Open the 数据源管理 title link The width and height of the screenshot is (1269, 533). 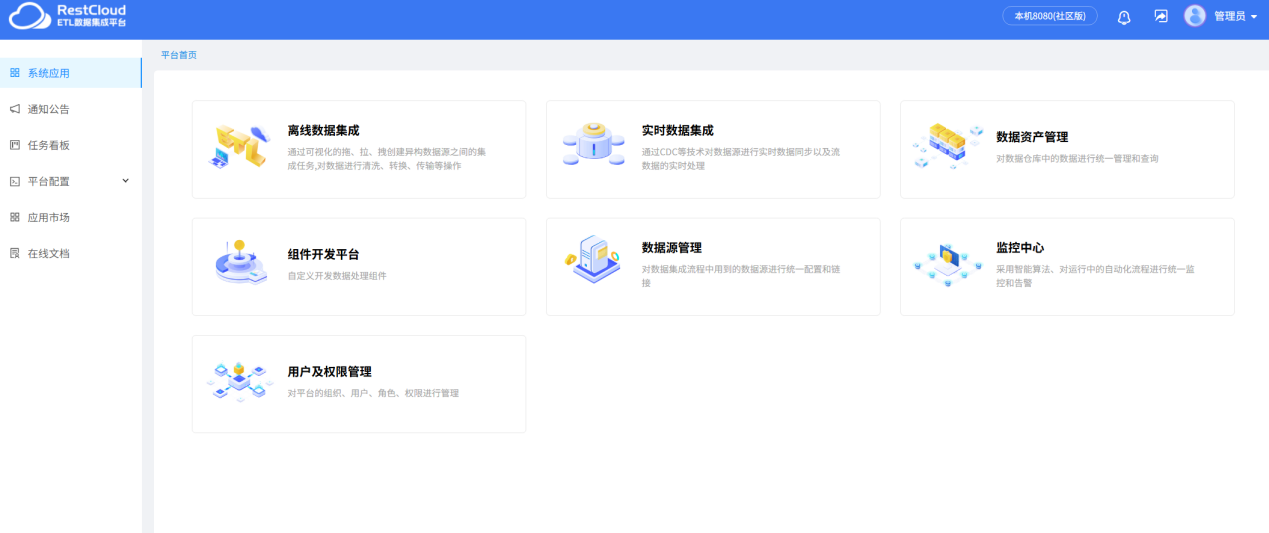(671, 247)
